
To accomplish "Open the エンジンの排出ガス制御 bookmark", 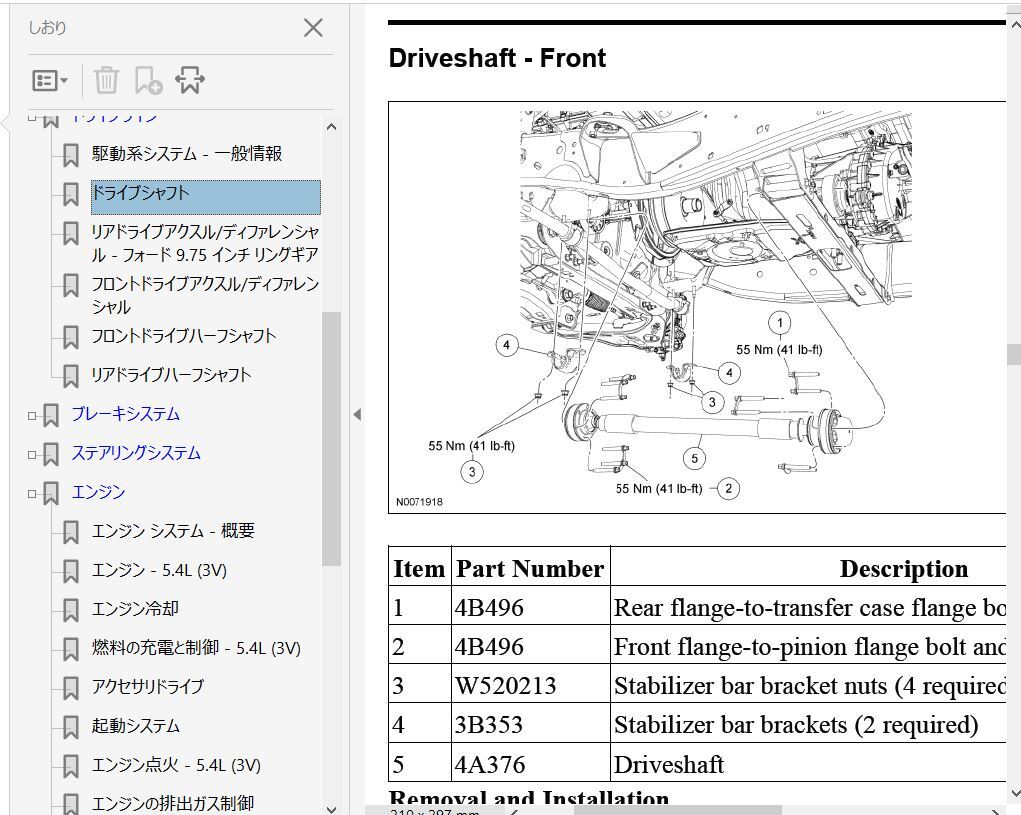I will click(173, 804).
